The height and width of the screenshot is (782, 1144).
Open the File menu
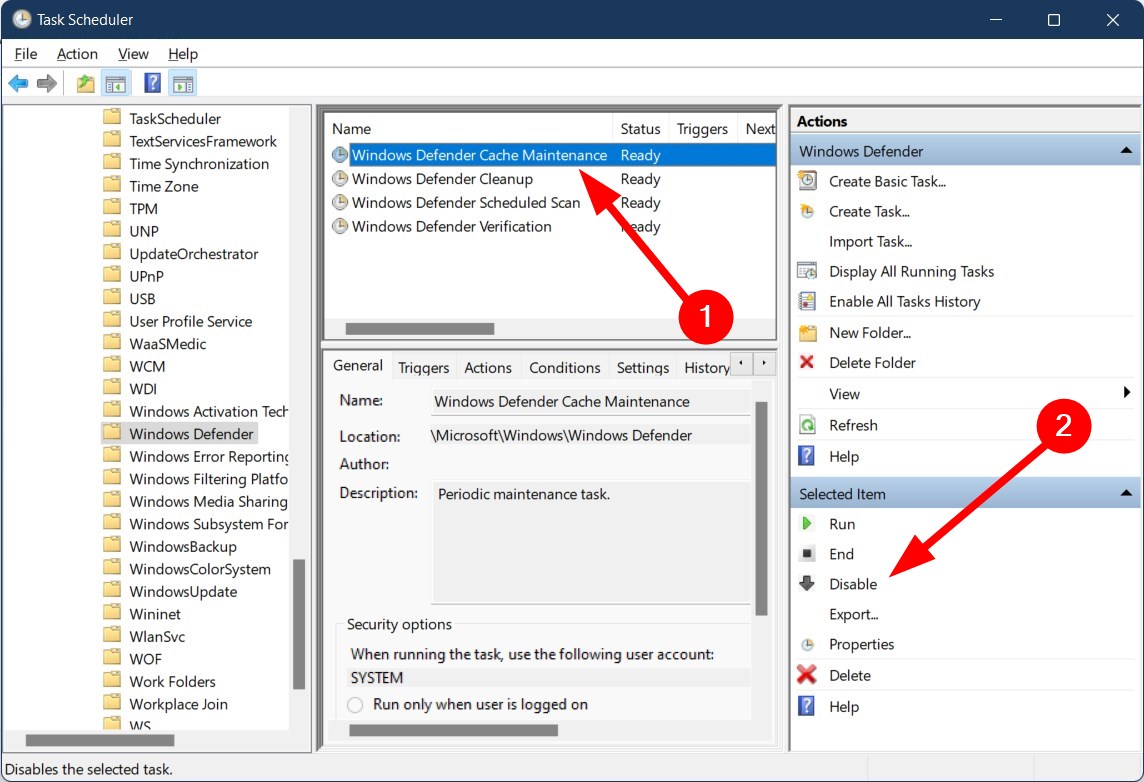pyautogui.click(x=26, y=54)
